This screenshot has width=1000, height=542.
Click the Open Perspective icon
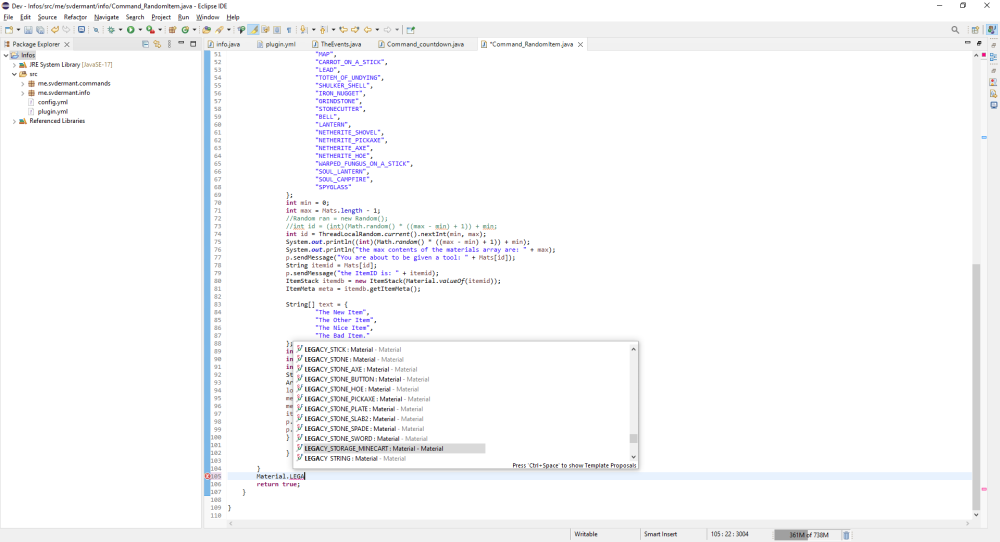click(974, 30)
